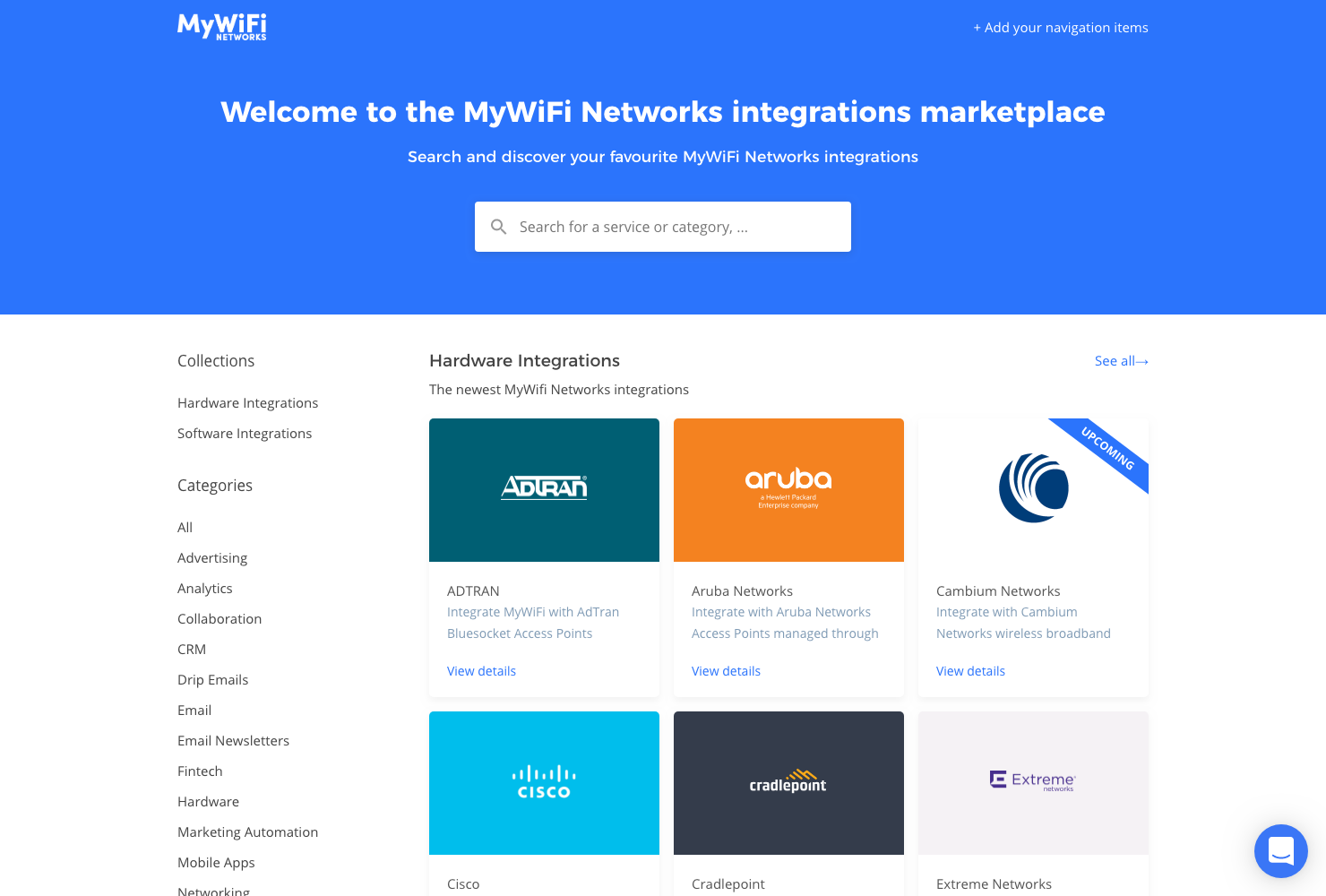Image resolution: width=1326 pixels, height=896 pixels.
Task: Click the search magnifier icon
Action: point(499,227)
